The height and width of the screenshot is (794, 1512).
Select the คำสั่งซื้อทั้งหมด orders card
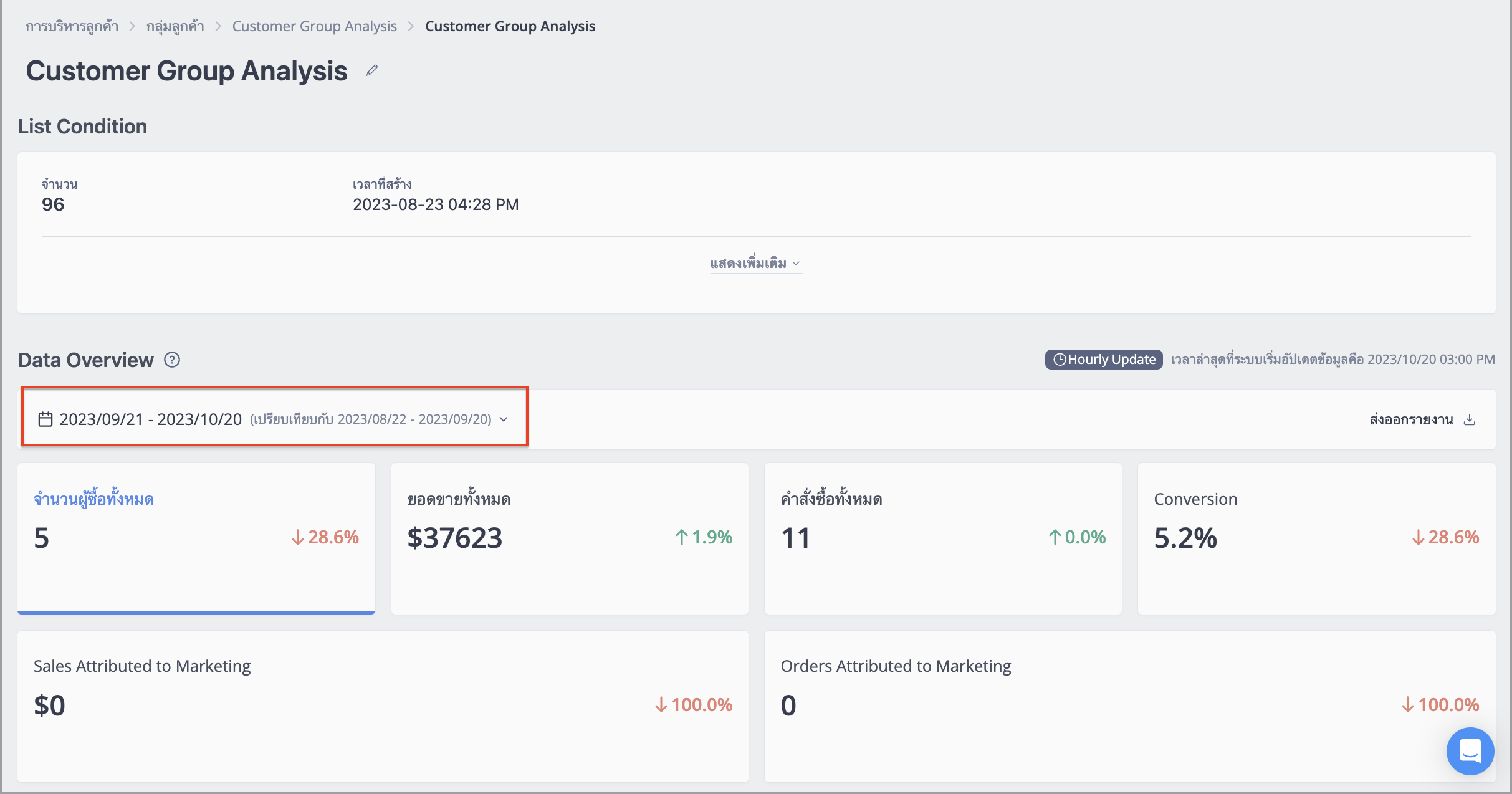pyautogui.click(x=943, y=538)
